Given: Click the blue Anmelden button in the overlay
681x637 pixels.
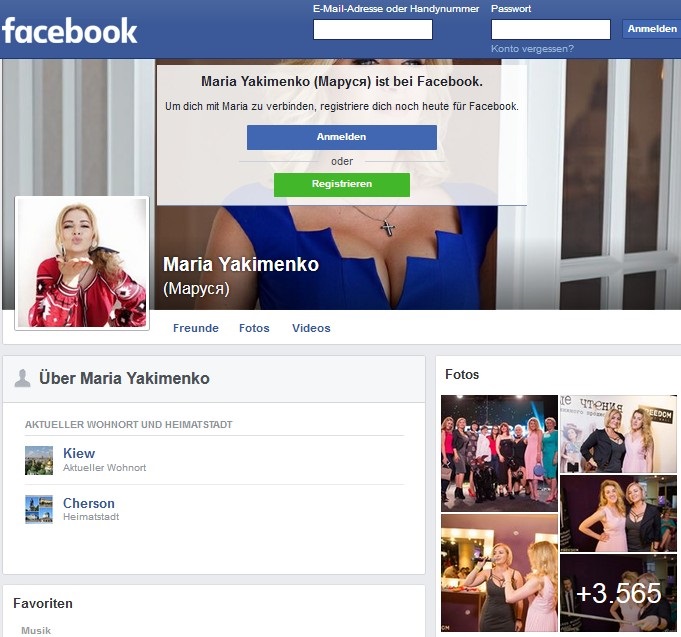Looking at the screenshot, I should 342,137.
